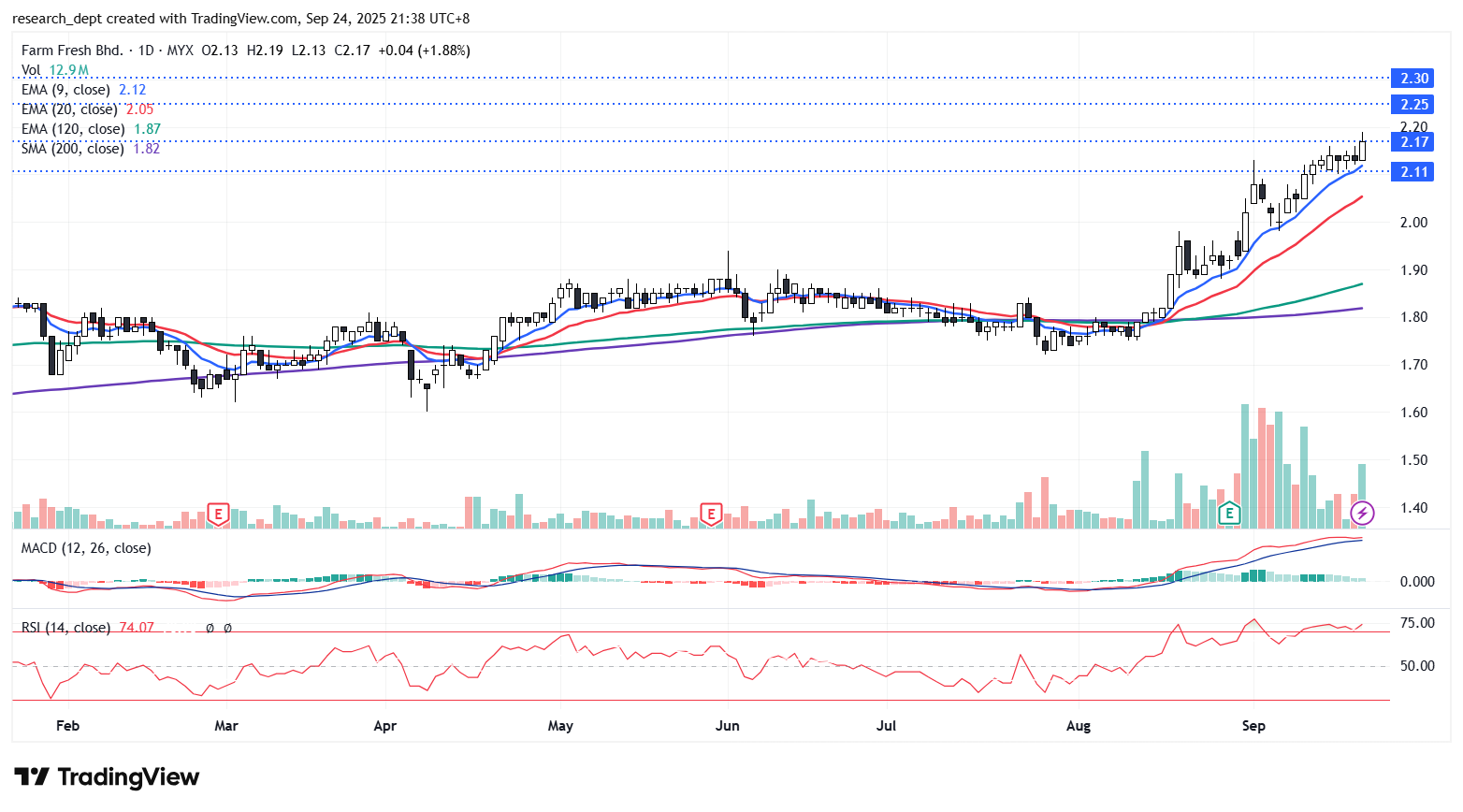Select the Vol 12.9M volume legend
1463x812 pixels.
click(54, 70)
